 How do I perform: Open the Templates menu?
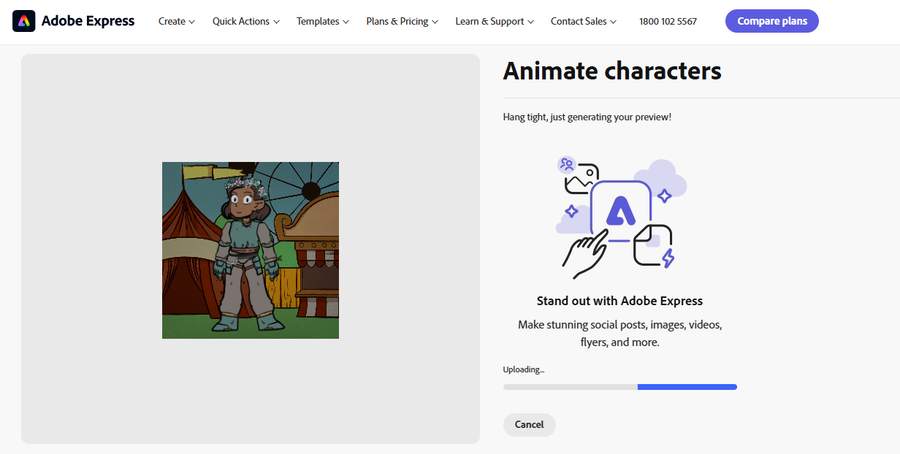tap(323, 21)
